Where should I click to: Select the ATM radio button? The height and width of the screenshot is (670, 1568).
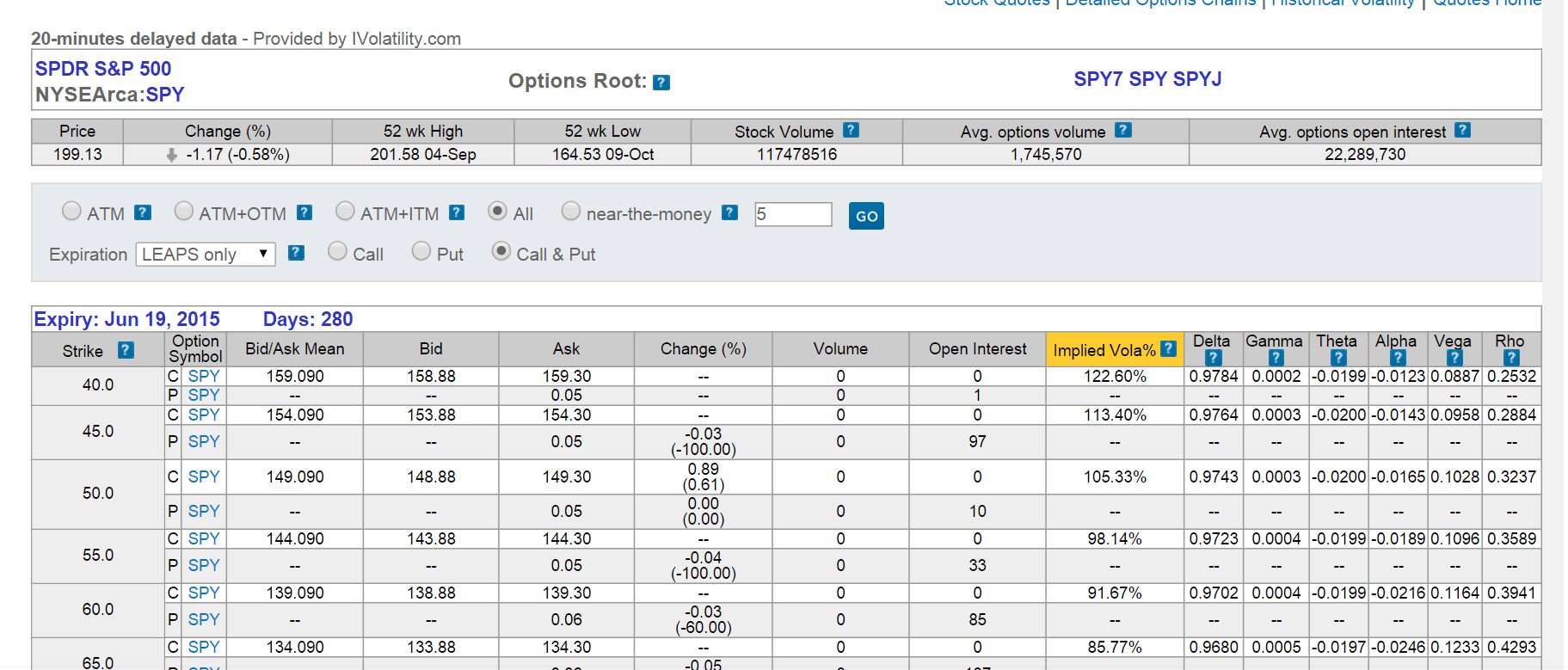[71, 211]
